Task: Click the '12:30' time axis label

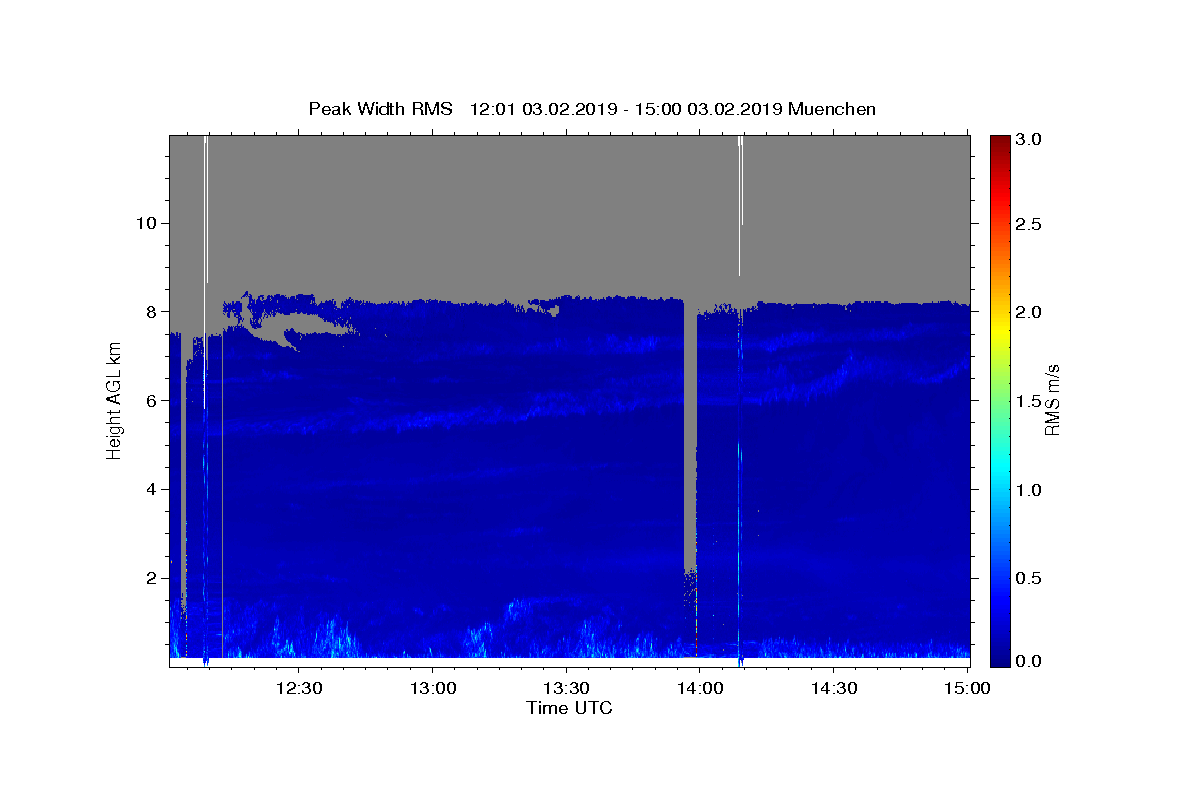Action: [x=299, y=689]
